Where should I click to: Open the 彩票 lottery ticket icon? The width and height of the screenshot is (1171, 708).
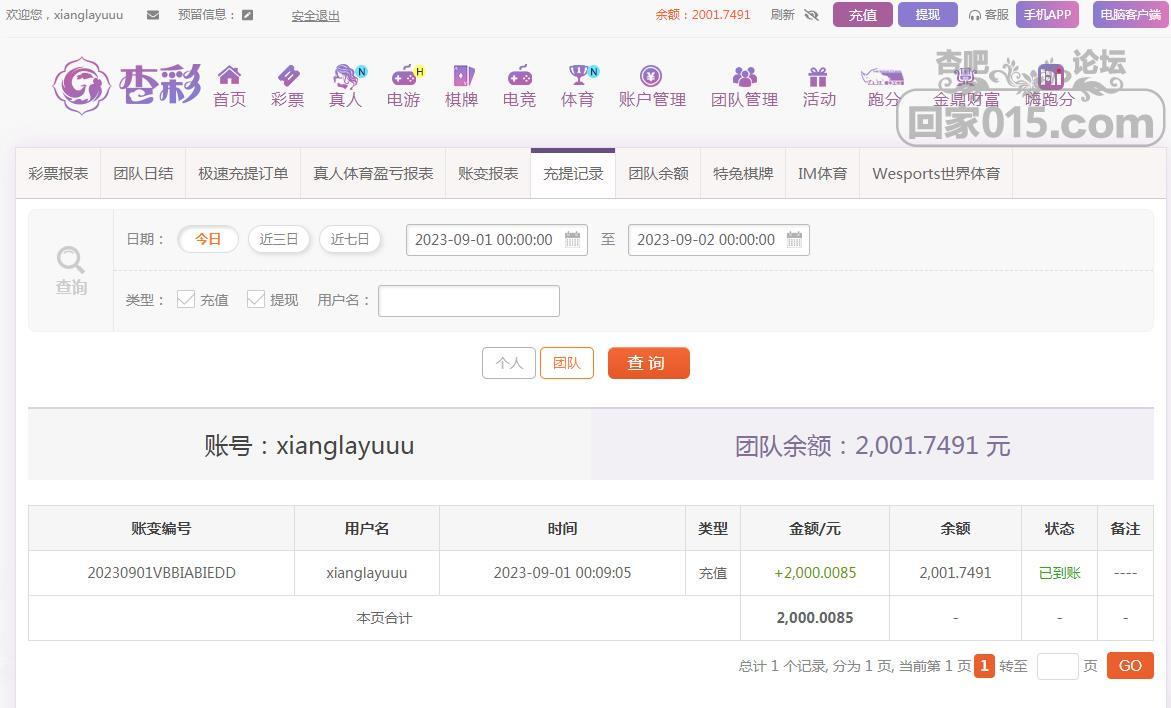click(288, 75)
